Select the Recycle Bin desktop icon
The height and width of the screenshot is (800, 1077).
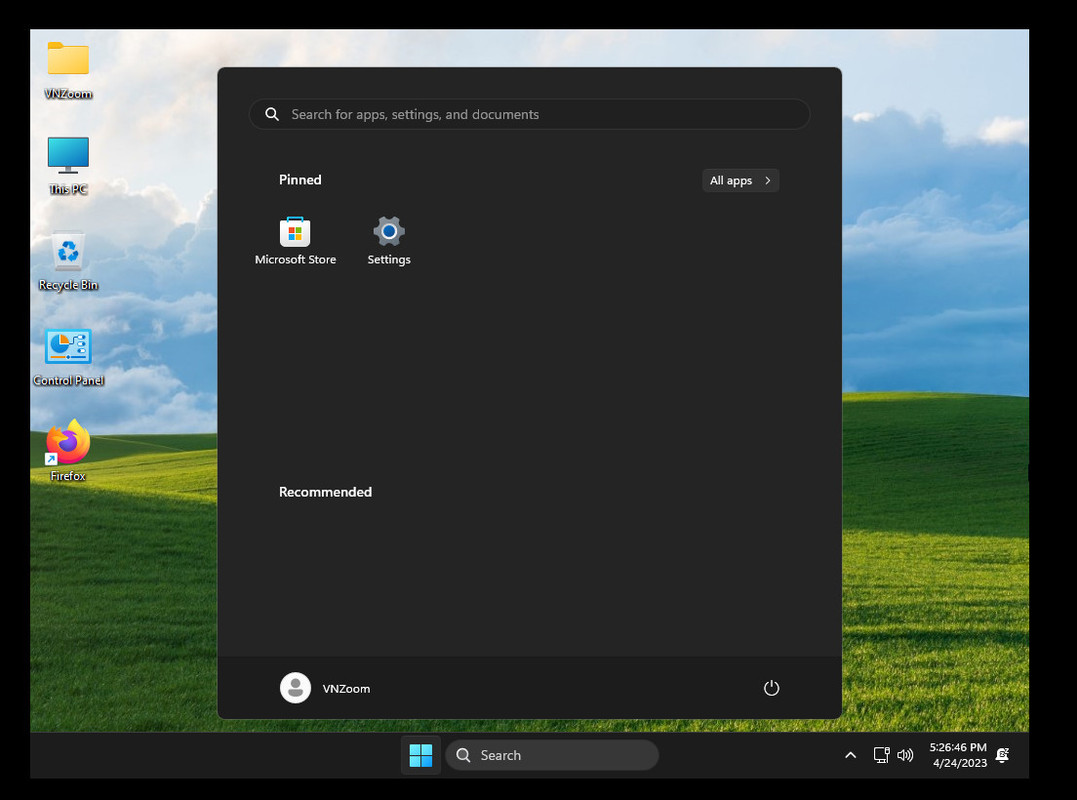[68, 262]
